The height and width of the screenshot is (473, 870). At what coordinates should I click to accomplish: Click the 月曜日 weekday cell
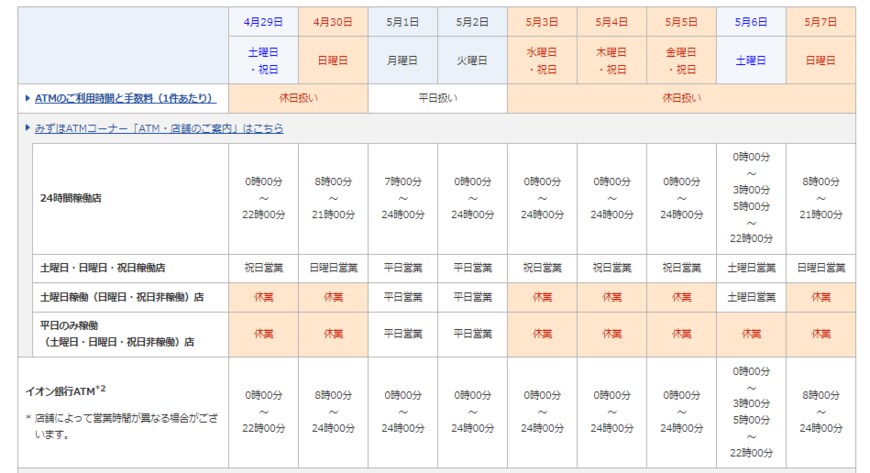(x=403, y=60)
